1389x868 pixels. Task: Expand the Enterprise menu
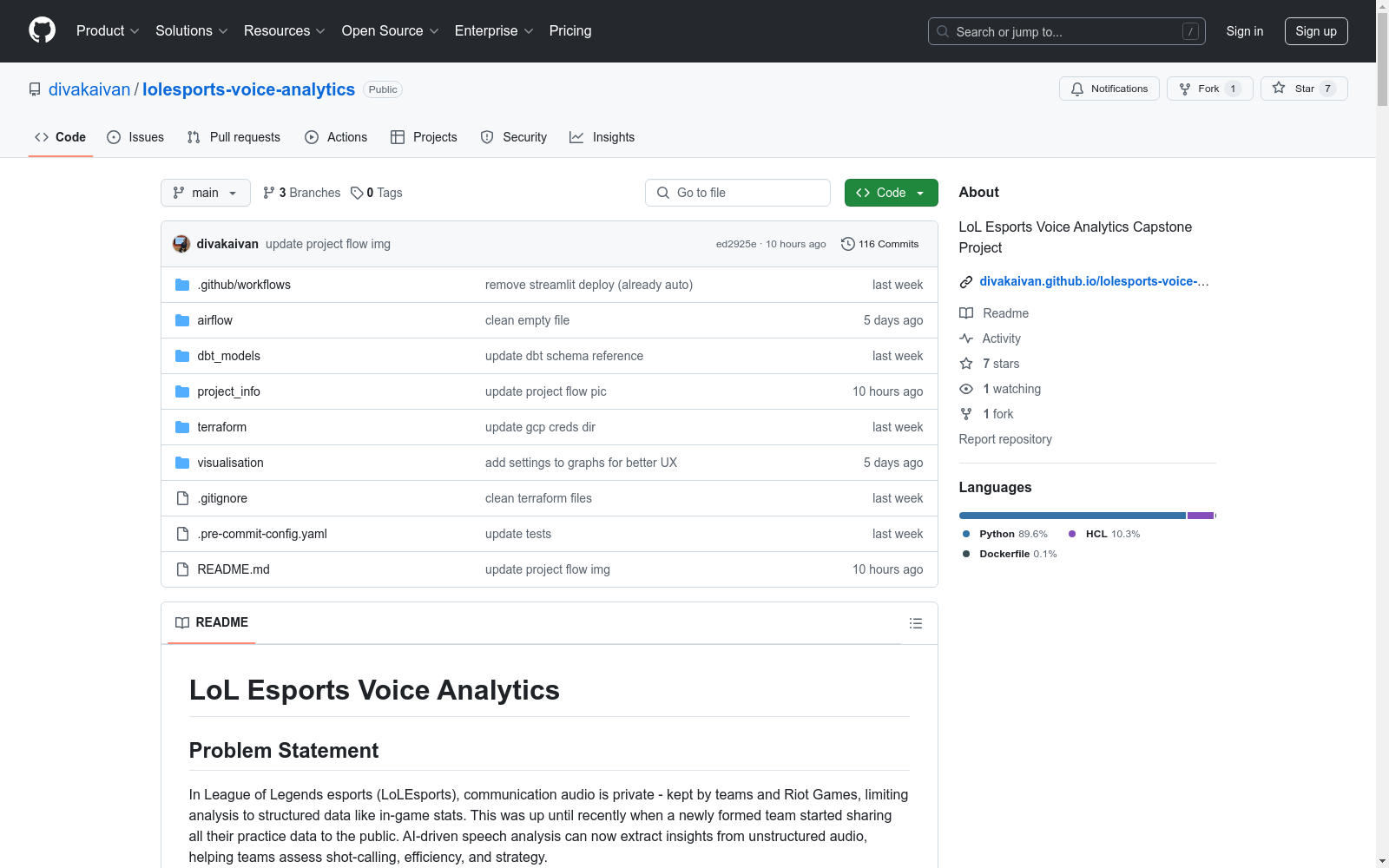pos(494,30)
